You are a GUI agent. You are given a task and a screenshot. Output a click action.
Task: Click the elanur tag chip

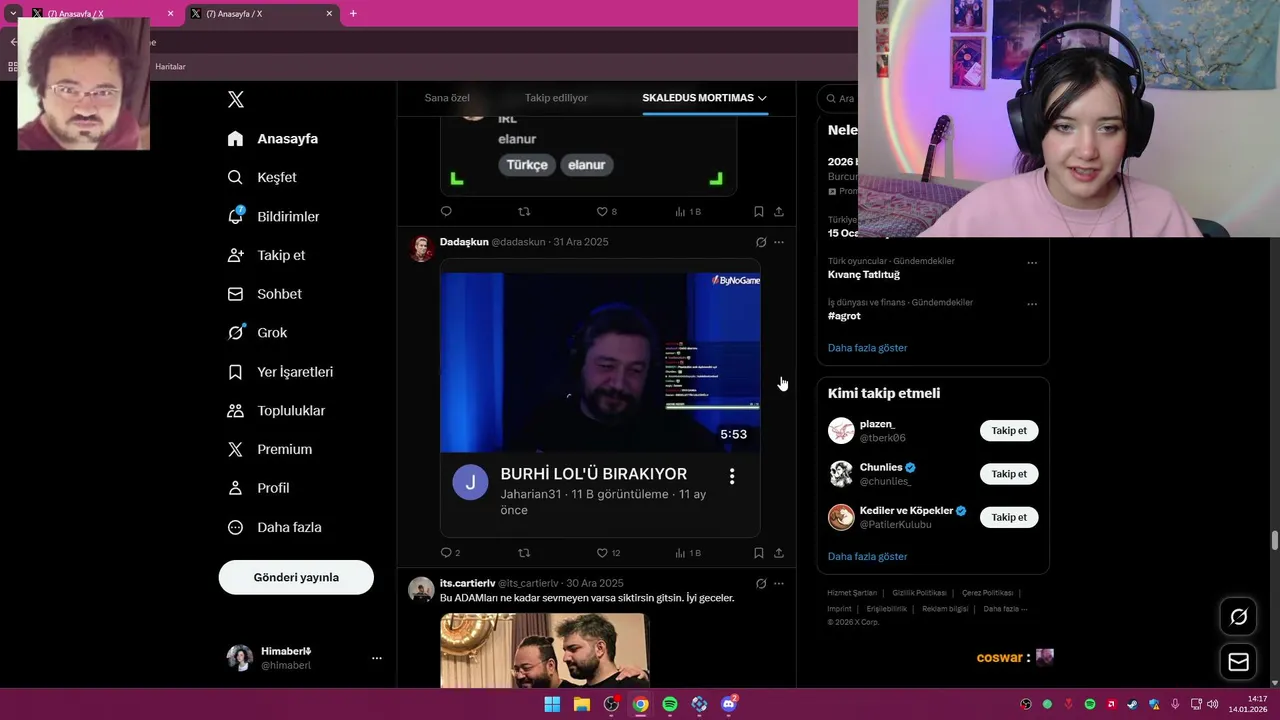coord(587,165)
